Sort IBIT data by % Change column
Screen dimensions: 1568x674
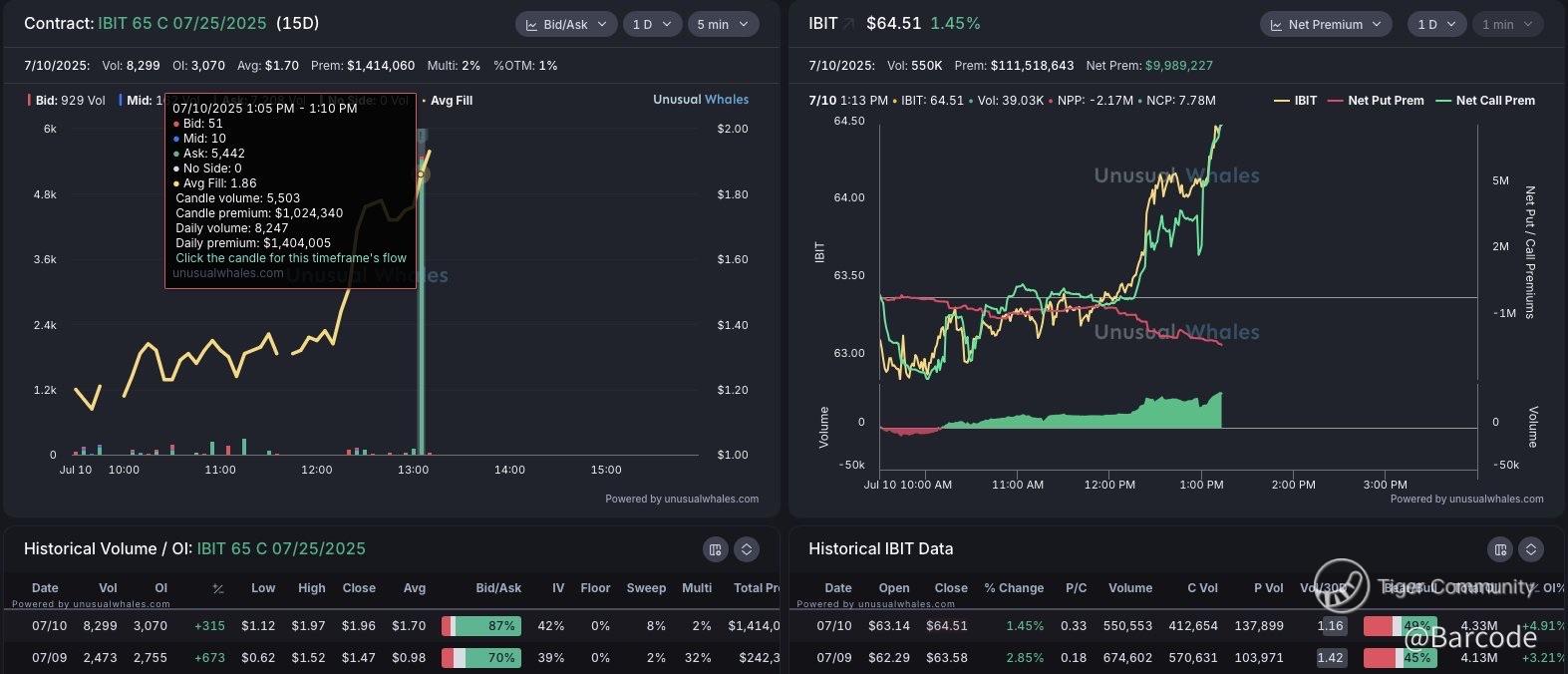(x=1014, y=588)
